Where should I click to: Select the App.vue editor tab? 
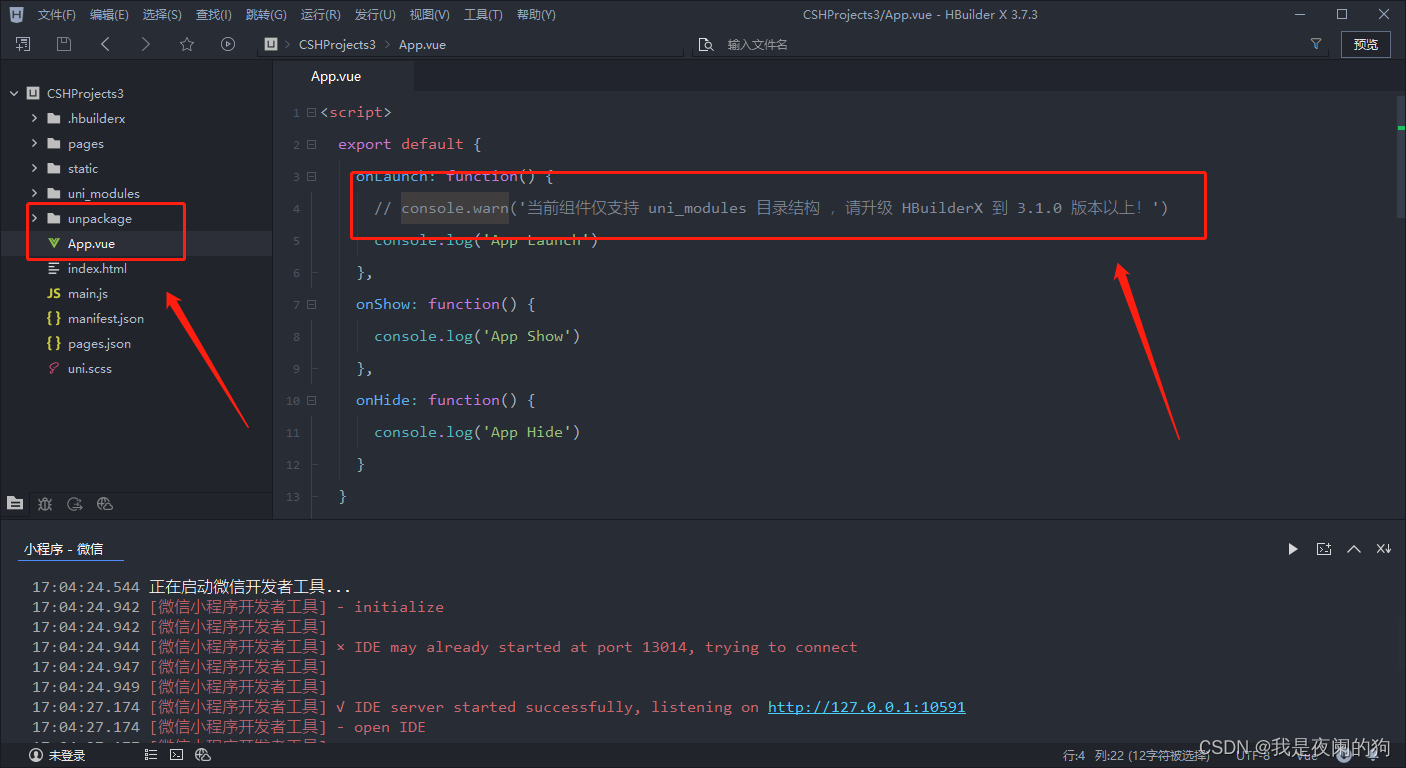(x=342, y=76)
